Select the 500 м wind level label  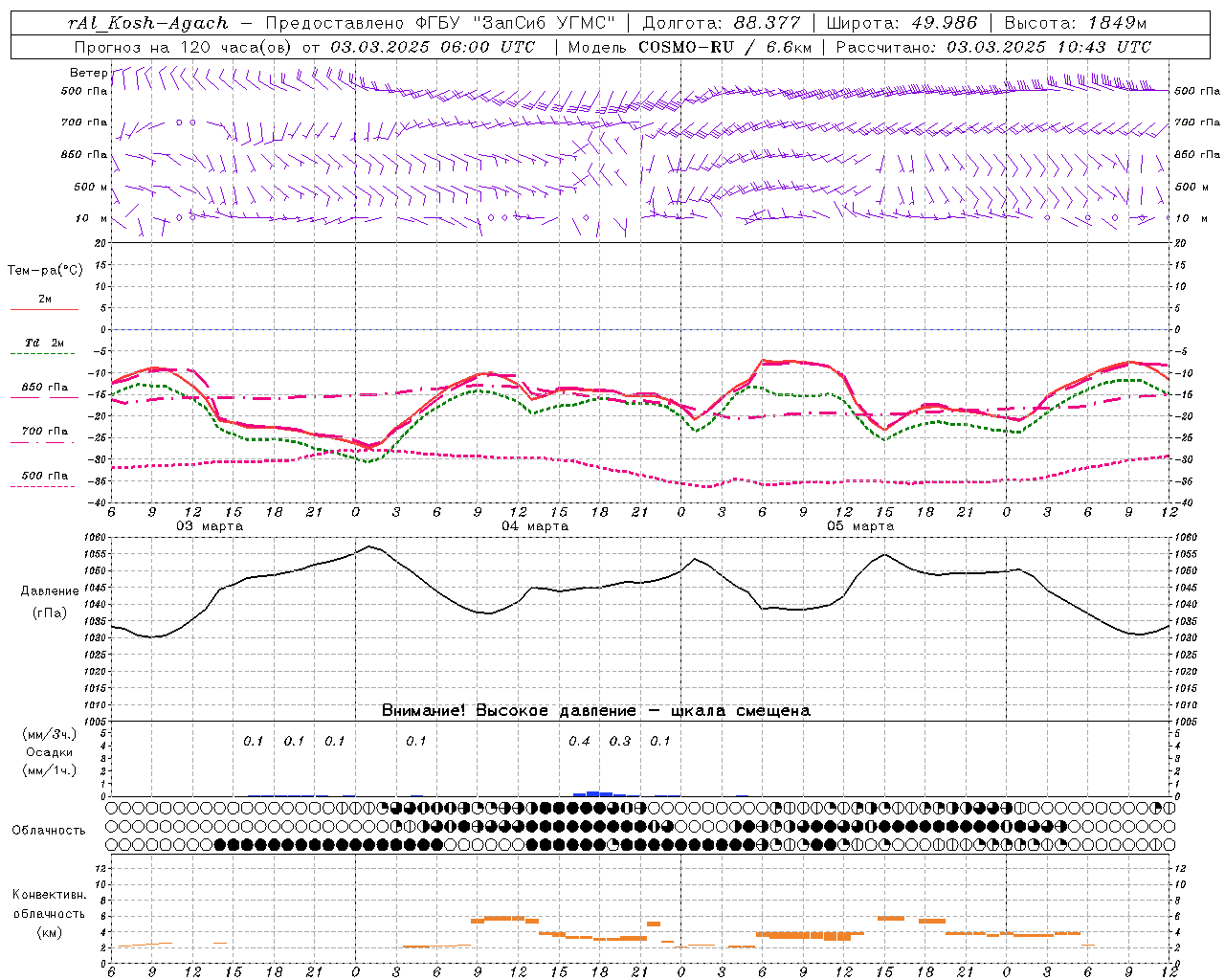click(91, 187)
